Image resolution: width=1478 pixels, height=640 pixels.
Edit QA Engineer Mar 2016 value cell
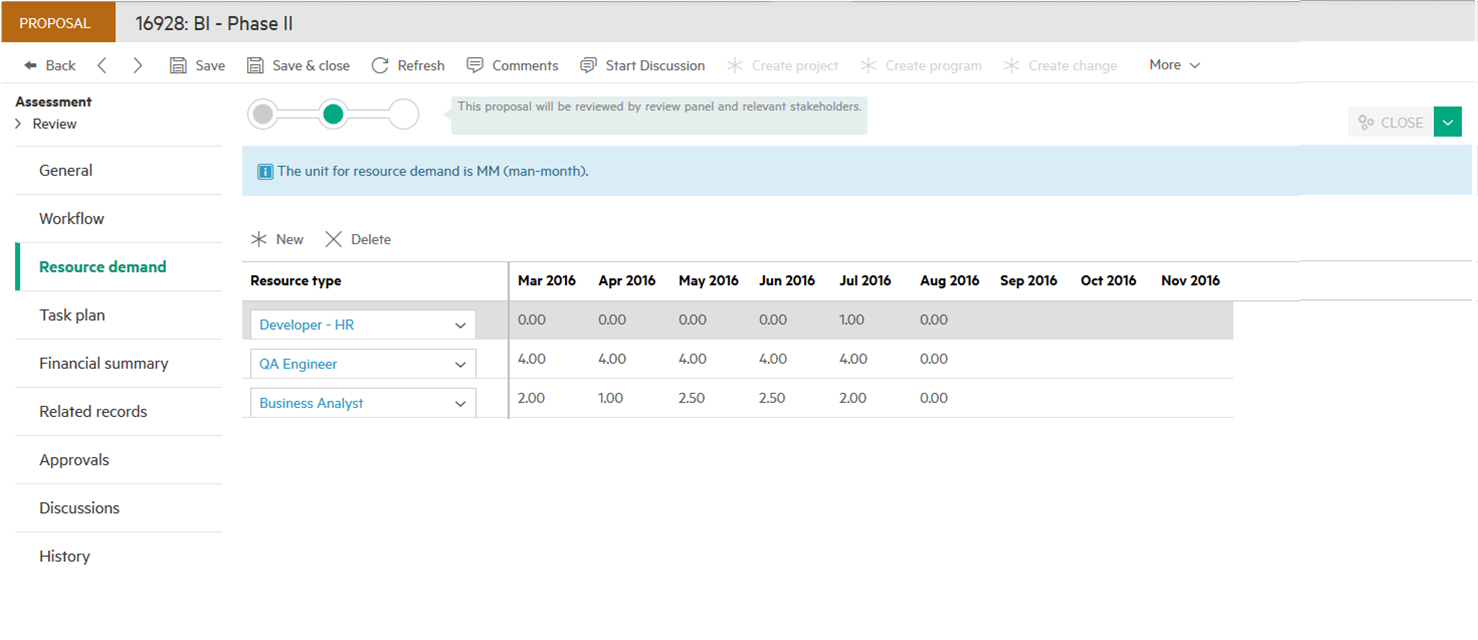point(531,359)
